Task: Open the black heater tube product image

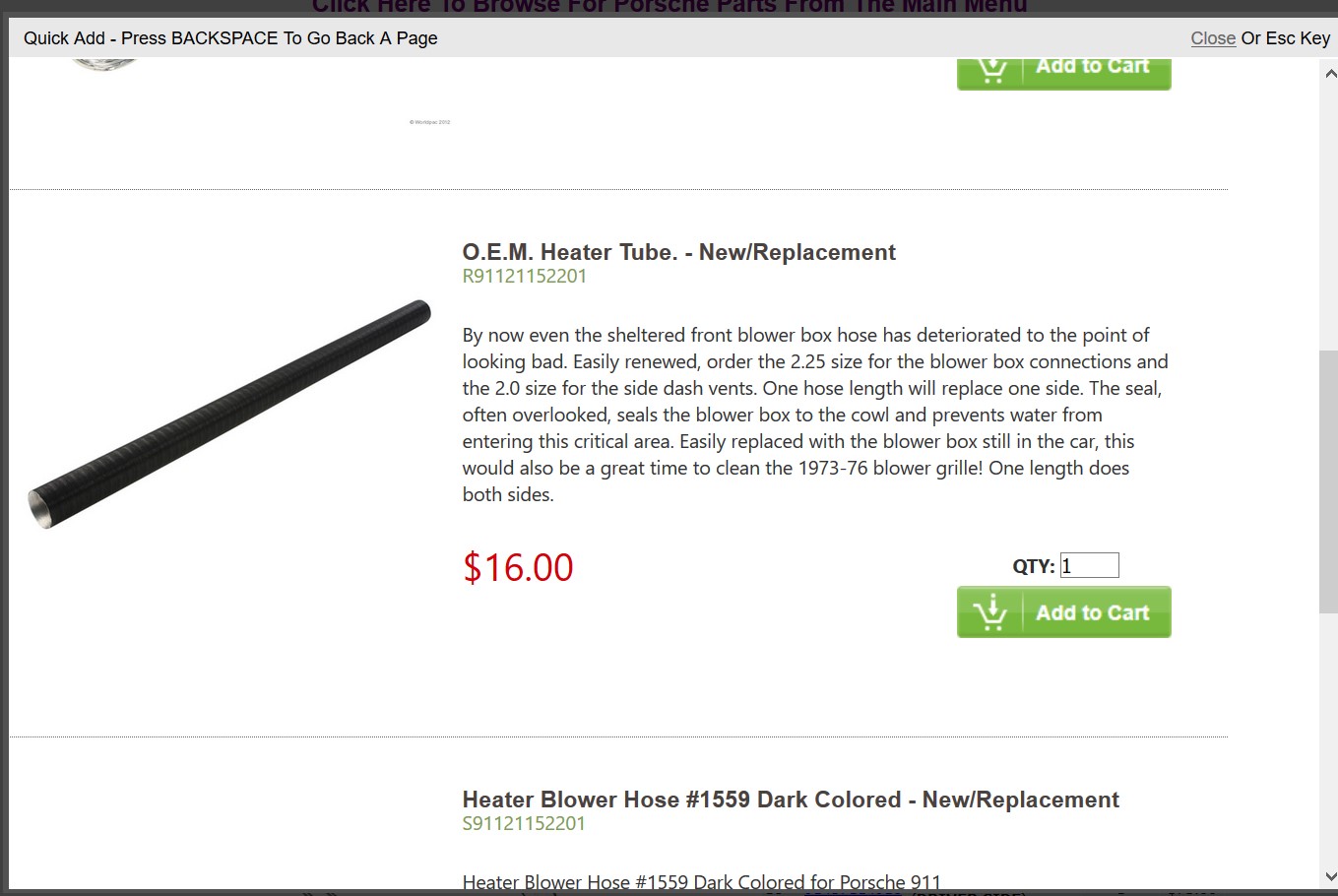Action: point(229,414)
